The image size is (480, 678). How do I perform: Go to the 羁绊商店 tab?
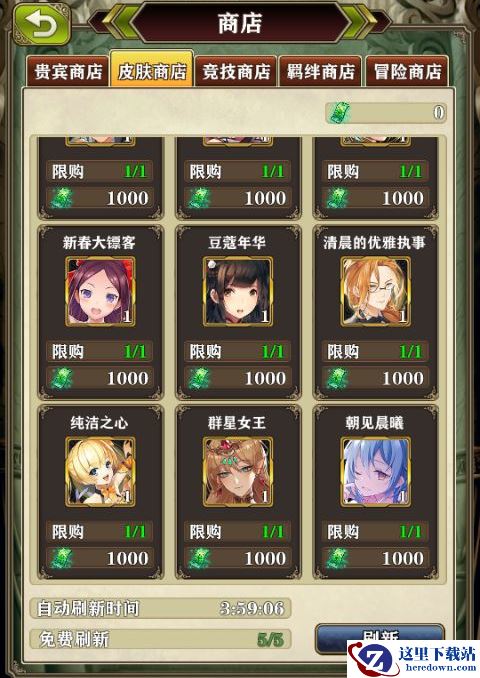[320, 71]
